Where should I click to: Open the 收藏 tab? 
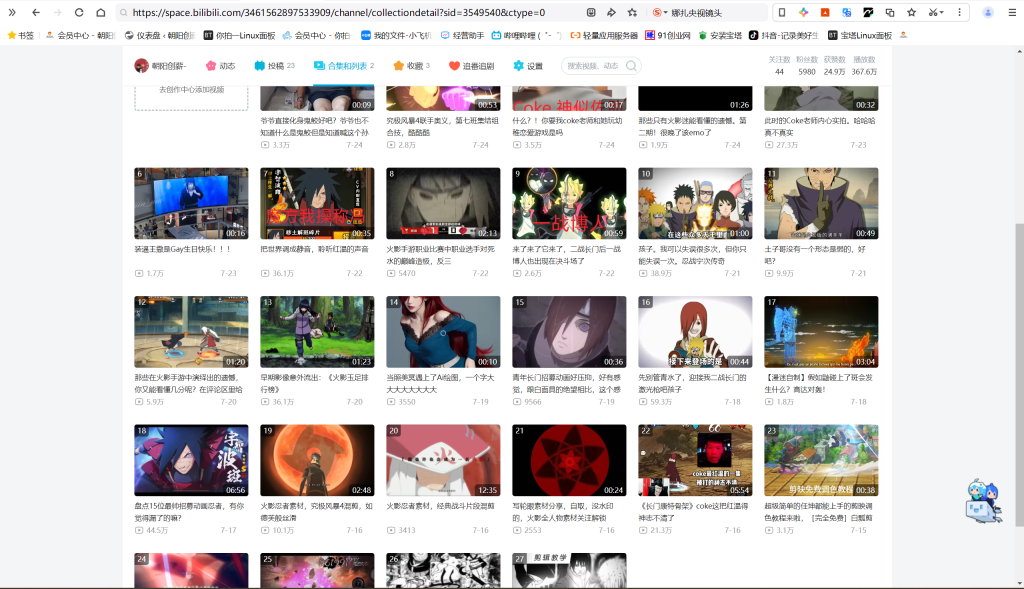point(411,65)
